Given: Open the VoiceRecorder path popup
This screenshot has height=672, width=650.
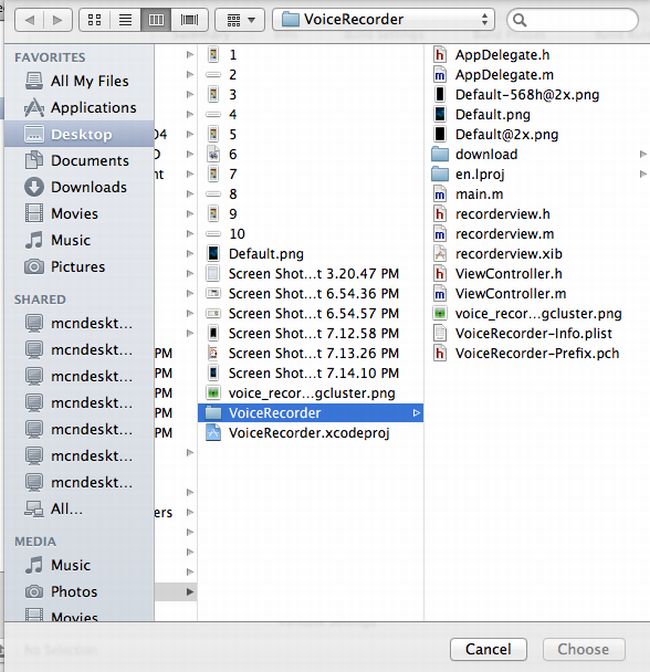Looking at the screenshot, I should 383,20.
